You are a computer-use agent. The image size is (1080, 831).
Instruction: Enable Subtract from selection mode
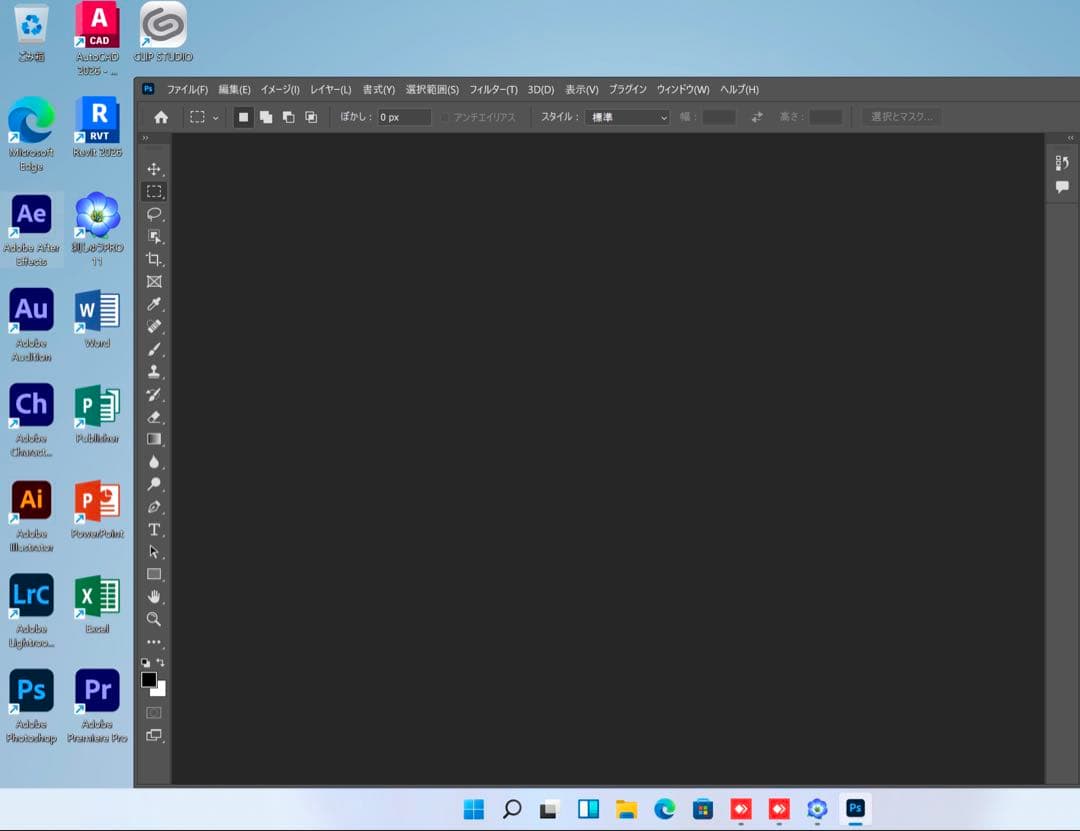tap(288, 117)
